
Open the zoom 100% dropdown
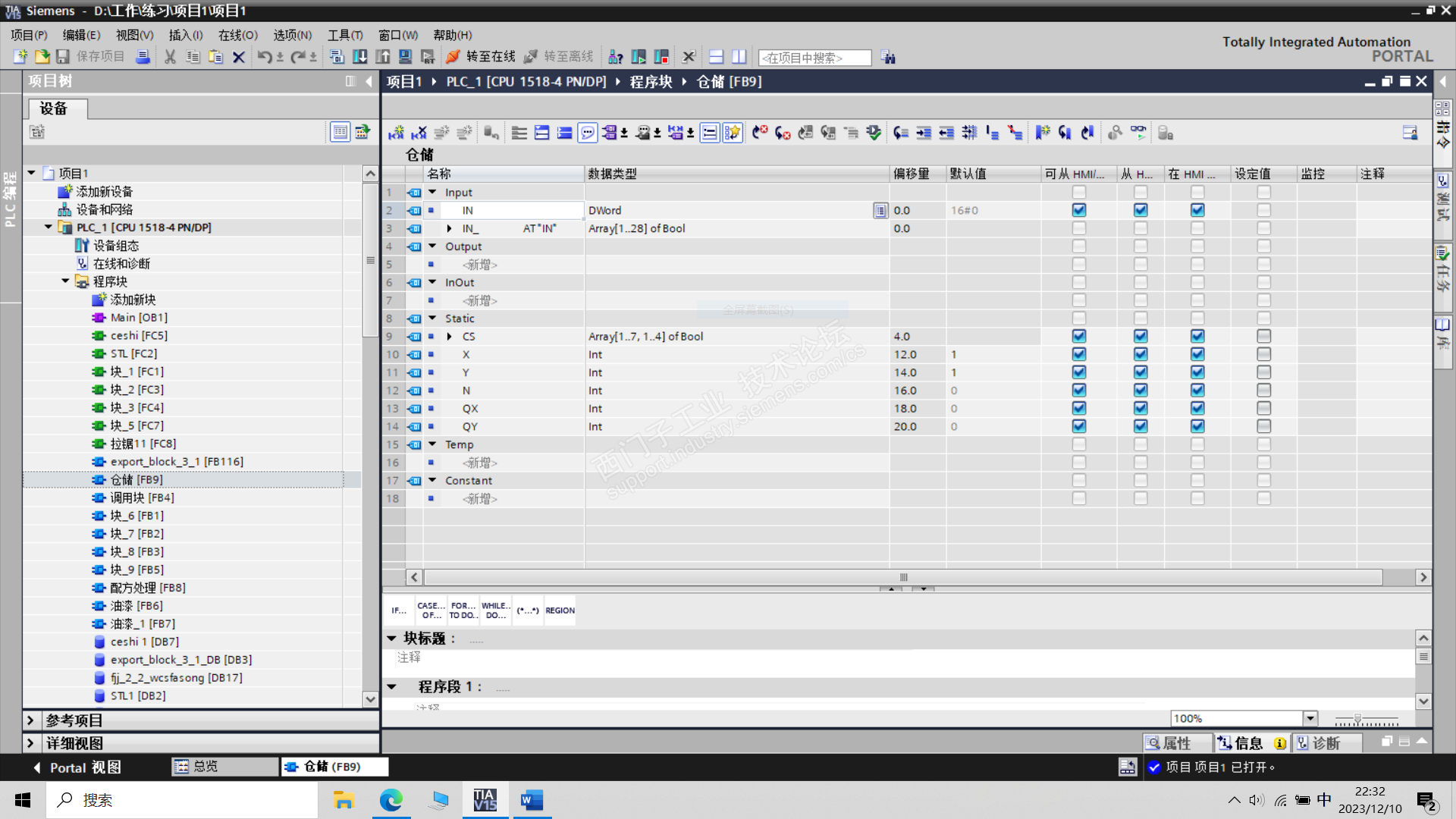point(1310,718)
